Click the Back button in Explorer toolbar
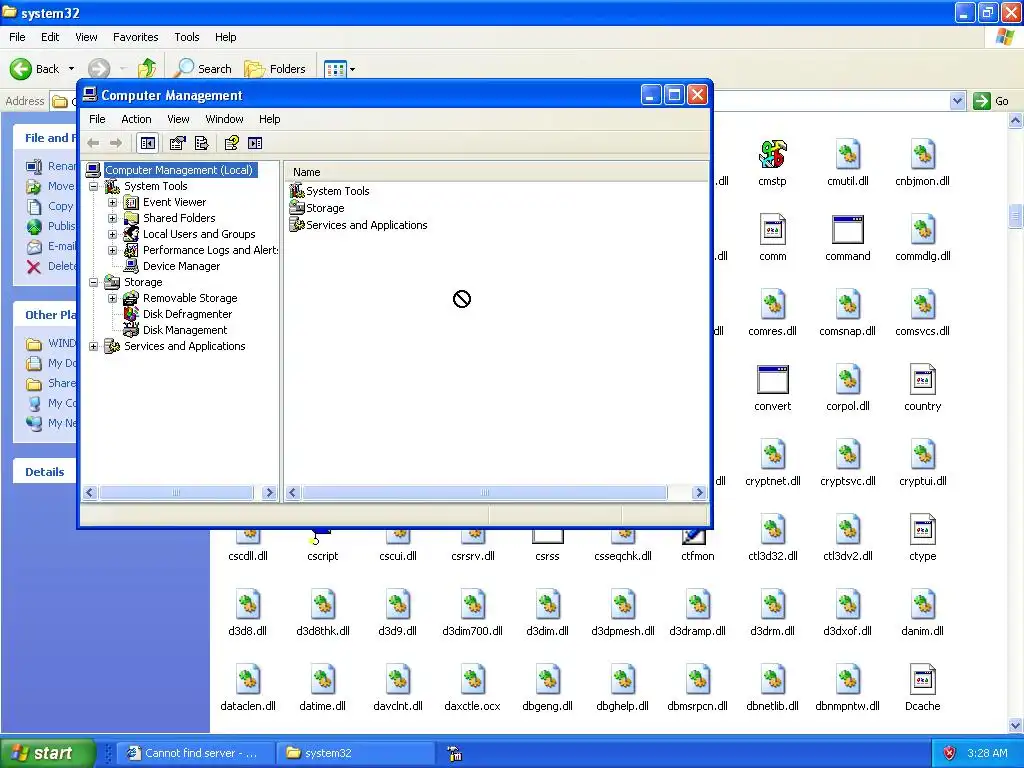 pos(35,69)
